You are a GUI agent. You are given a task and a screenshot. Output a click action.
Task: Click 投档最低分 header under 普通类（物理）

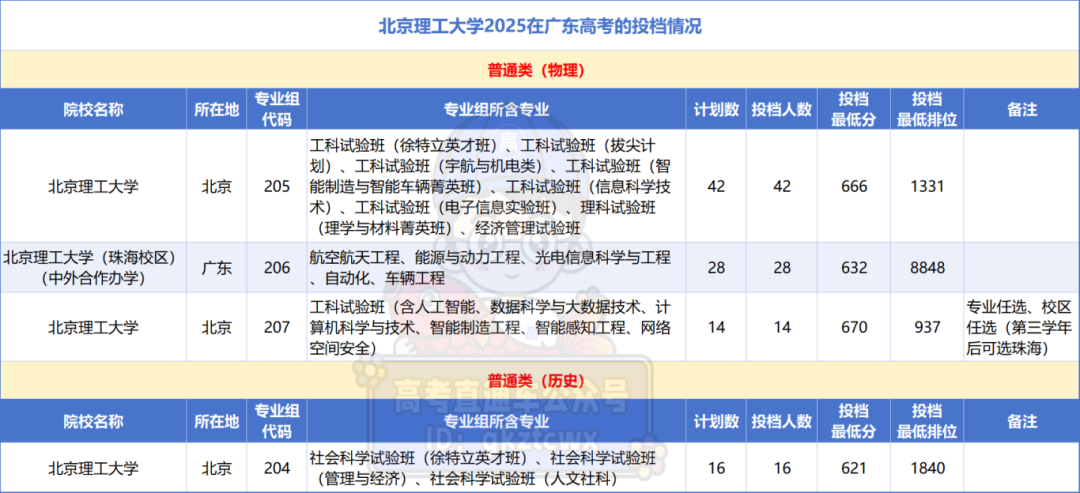pyautogui.click(x=853, y=109)
